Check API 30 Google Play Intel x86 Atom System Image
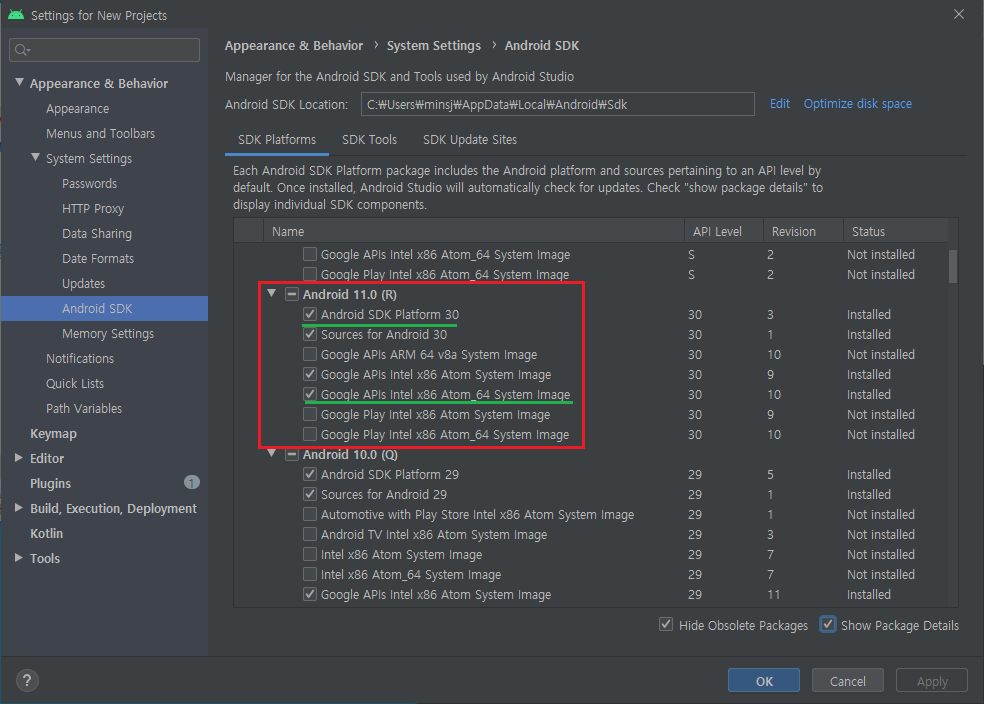This screenshot has width=984, height=704. click(x=310, y=414)
